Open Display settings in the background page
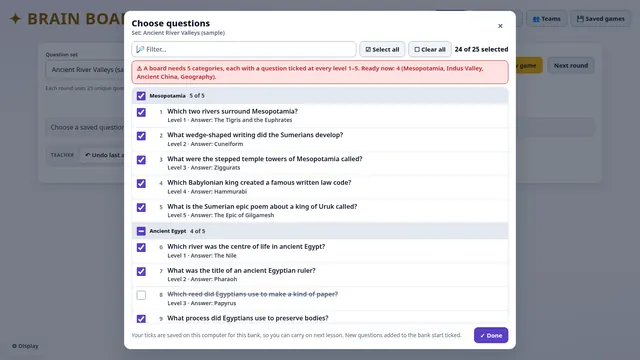Image resolution: width=640 pixels, height=360 pixels. point(25,346)
